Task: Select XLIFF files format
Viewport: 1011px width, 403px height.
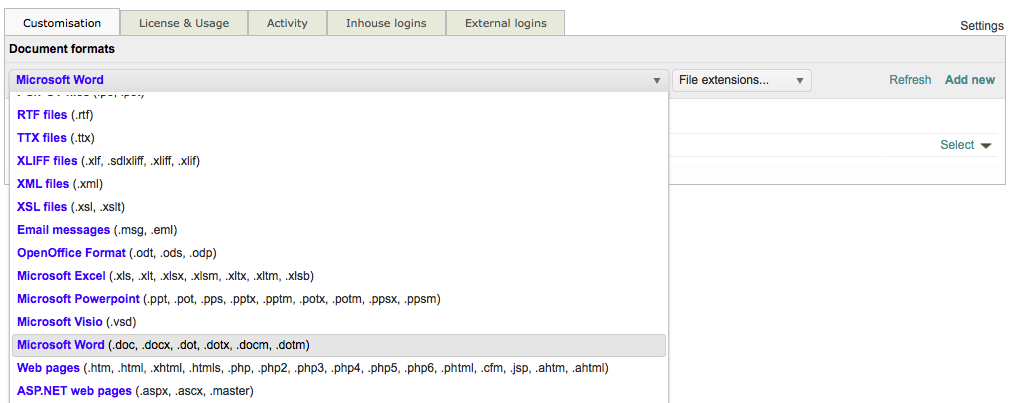Action: click(x=115, y=161)
